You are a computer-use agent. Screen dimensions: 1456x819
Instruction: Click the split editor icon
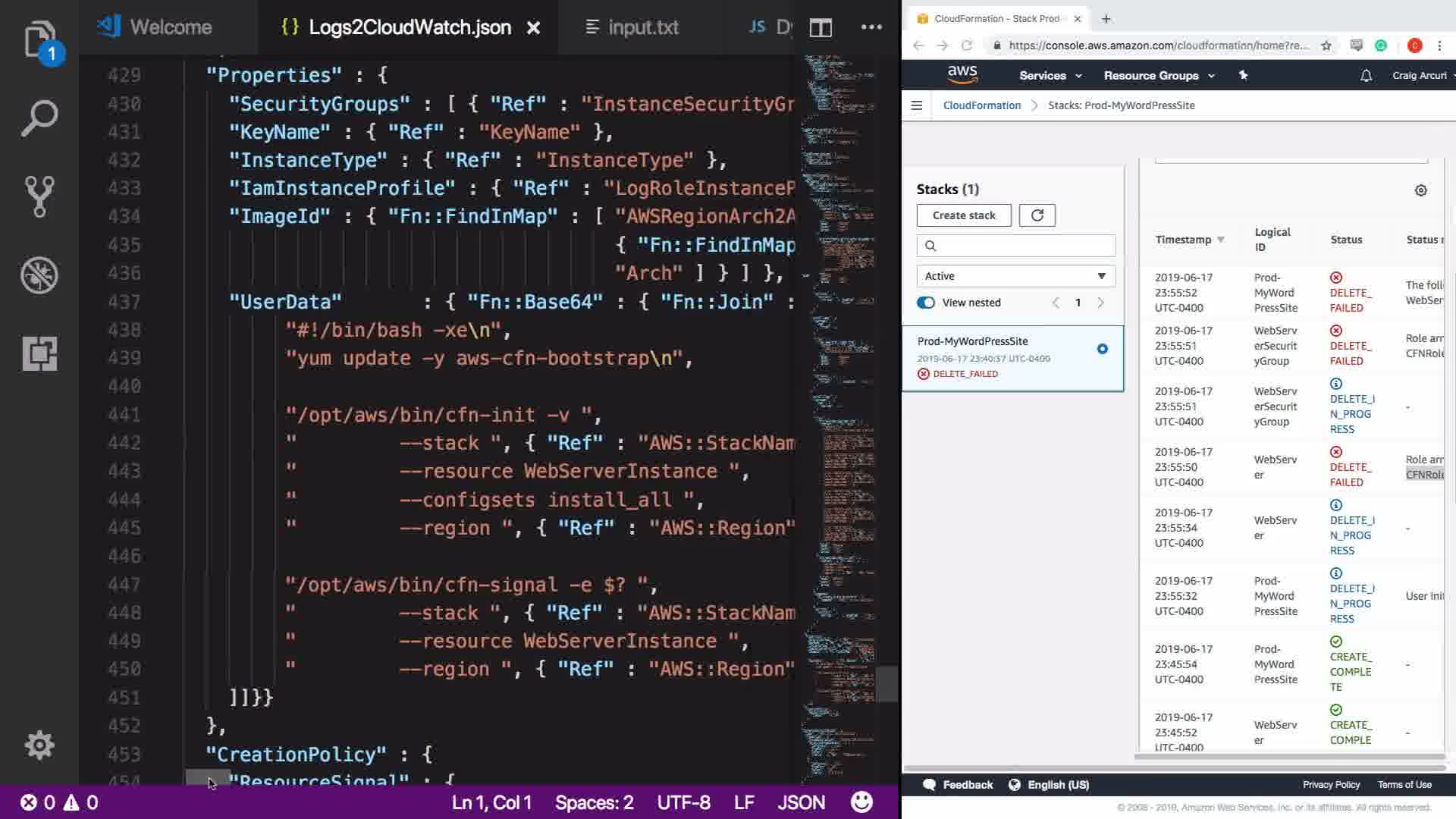click(821, 28)
